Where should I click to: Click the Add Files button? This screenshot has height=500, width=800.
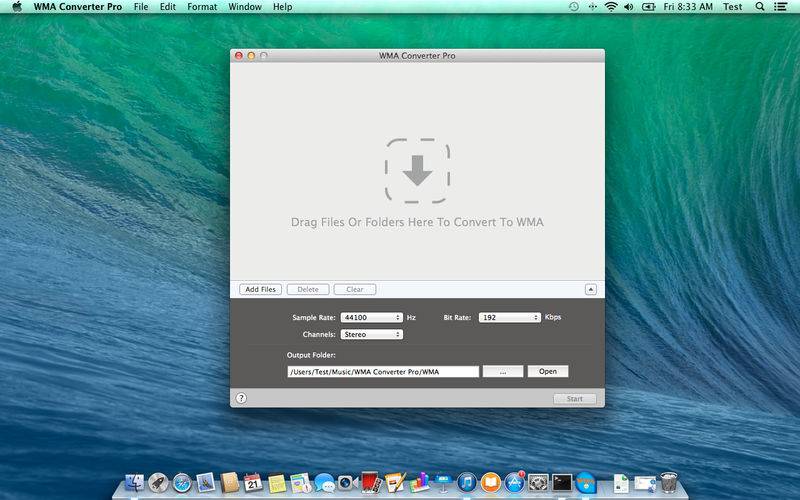click(x=260, y=289)
